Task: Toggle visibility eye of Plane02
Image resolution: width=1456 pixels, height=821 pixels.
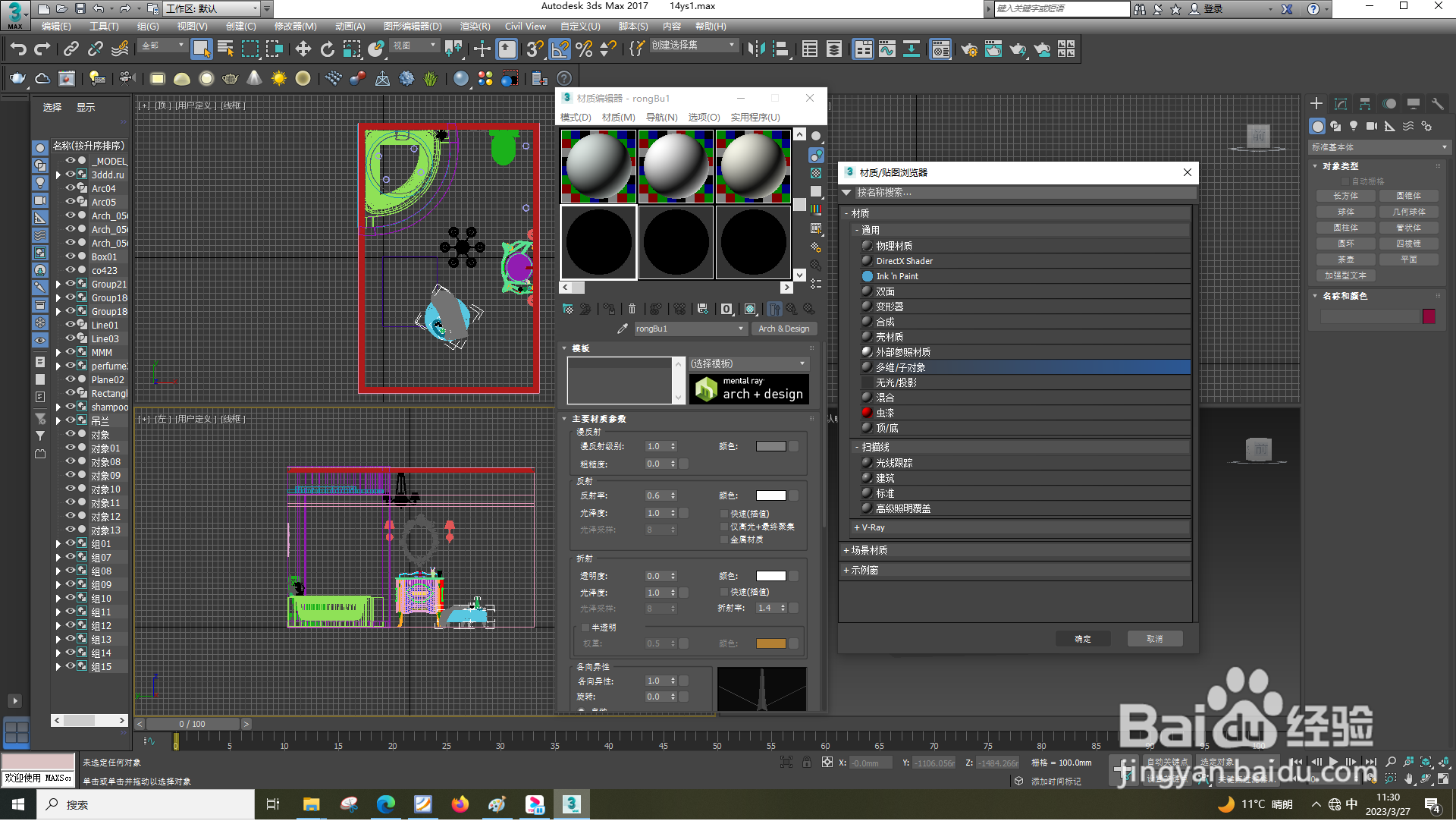Action: [x=70, y=379]
